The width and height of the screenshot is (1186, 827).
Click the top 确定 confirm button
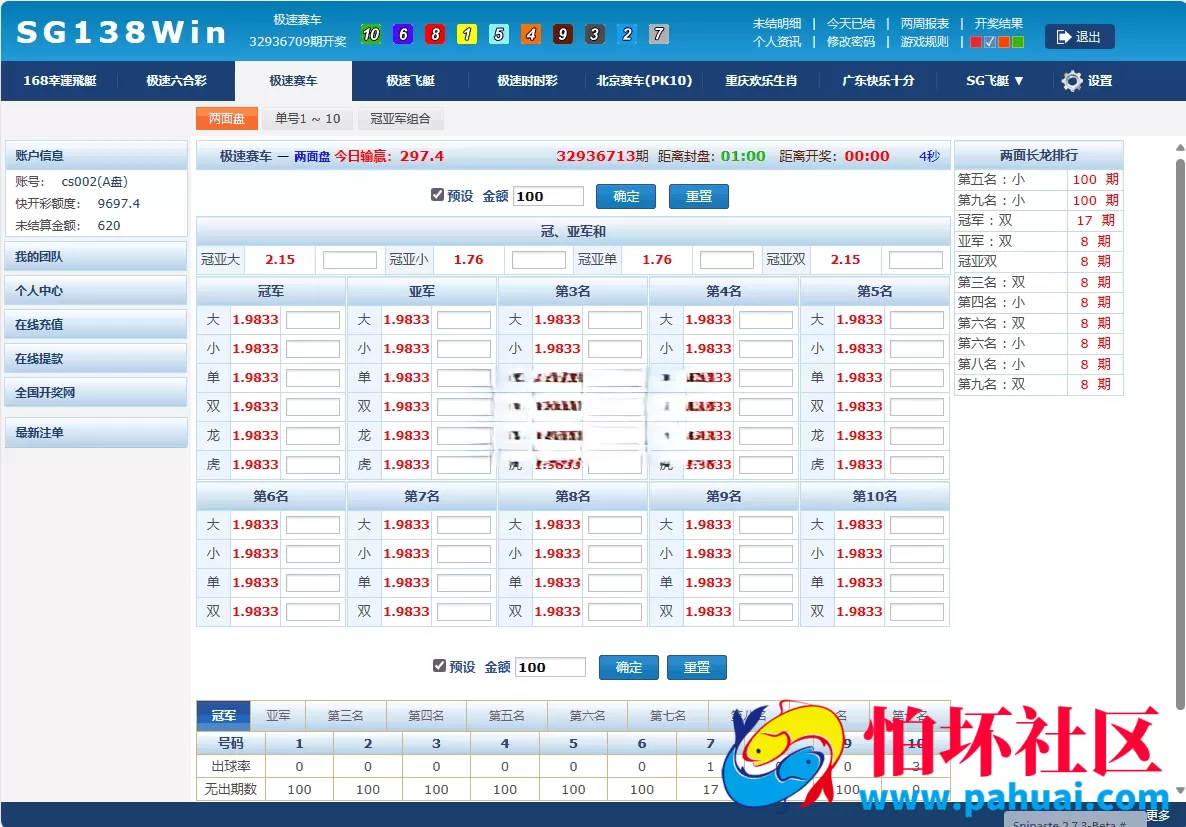point(626,197)
